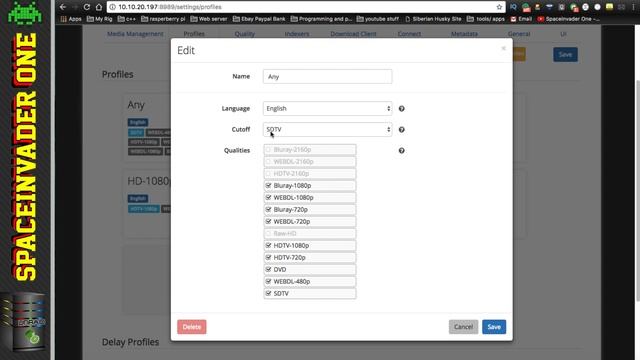Uncheck the Bluray-720p quality
Viewport: 640px width, 360px height.
268,209
